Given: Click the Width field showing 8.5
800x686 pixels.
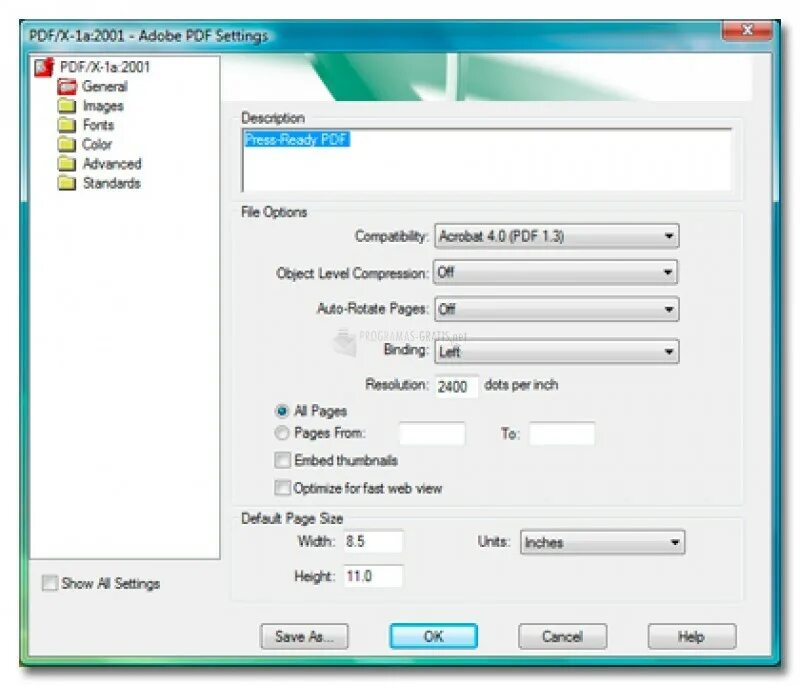Looking at the screenshot, I should point(373,541).
